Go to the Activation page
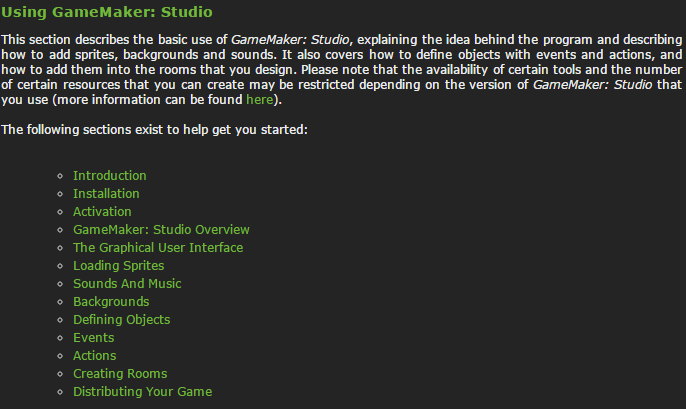The image size is (686, 409). [102, 212]
